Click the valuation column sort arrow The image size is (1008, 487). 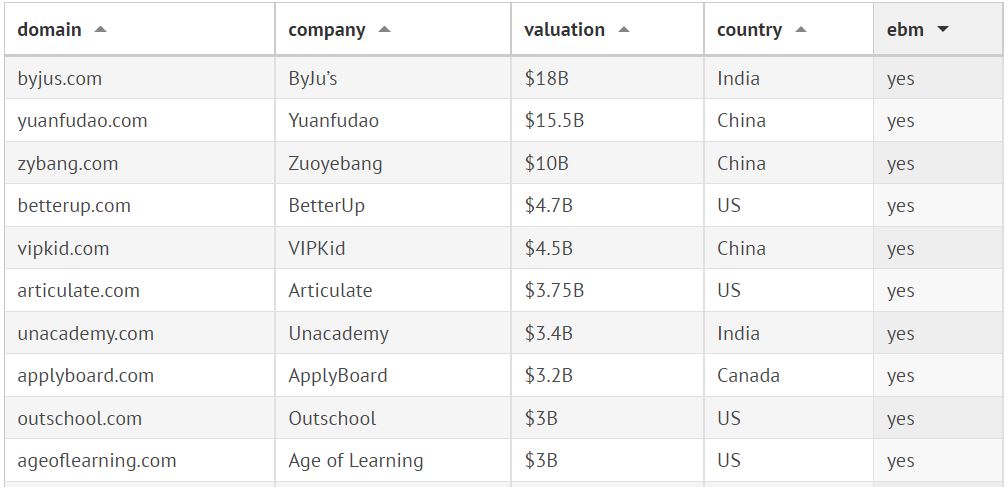[624, 30]
